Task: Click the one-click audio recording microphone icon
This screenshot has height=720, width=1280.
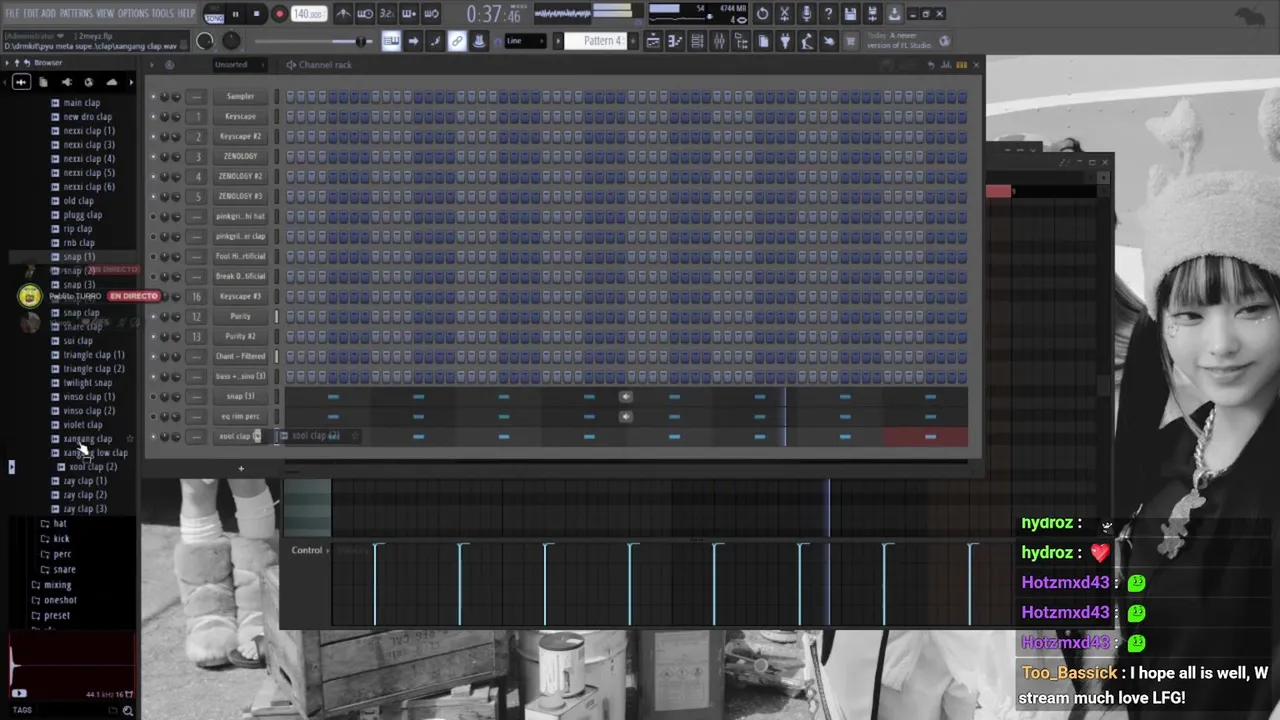Action: click(x=806, y=14)
